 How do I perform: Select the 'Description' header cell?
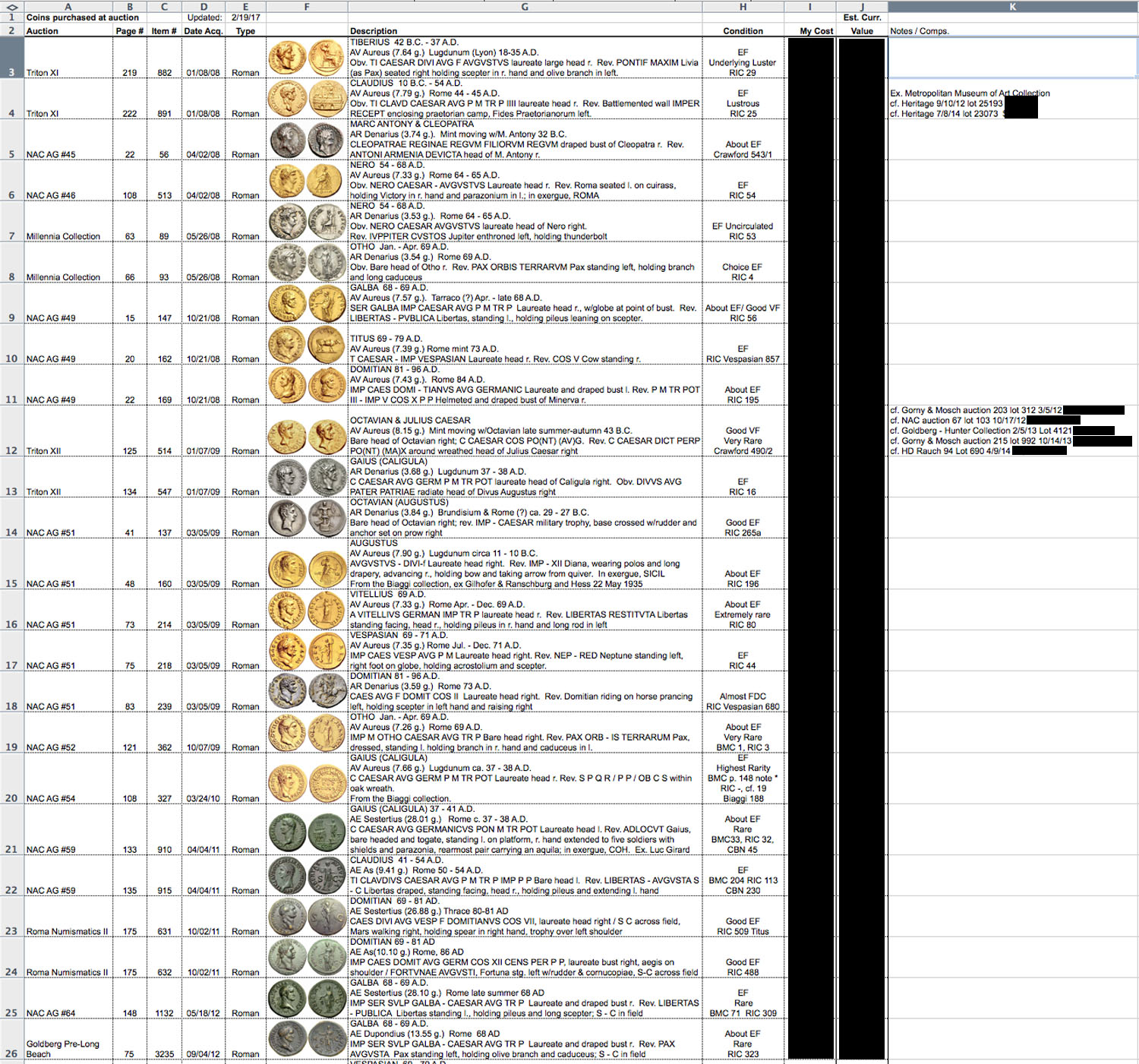pyautogui.click(x=374, y=31)
